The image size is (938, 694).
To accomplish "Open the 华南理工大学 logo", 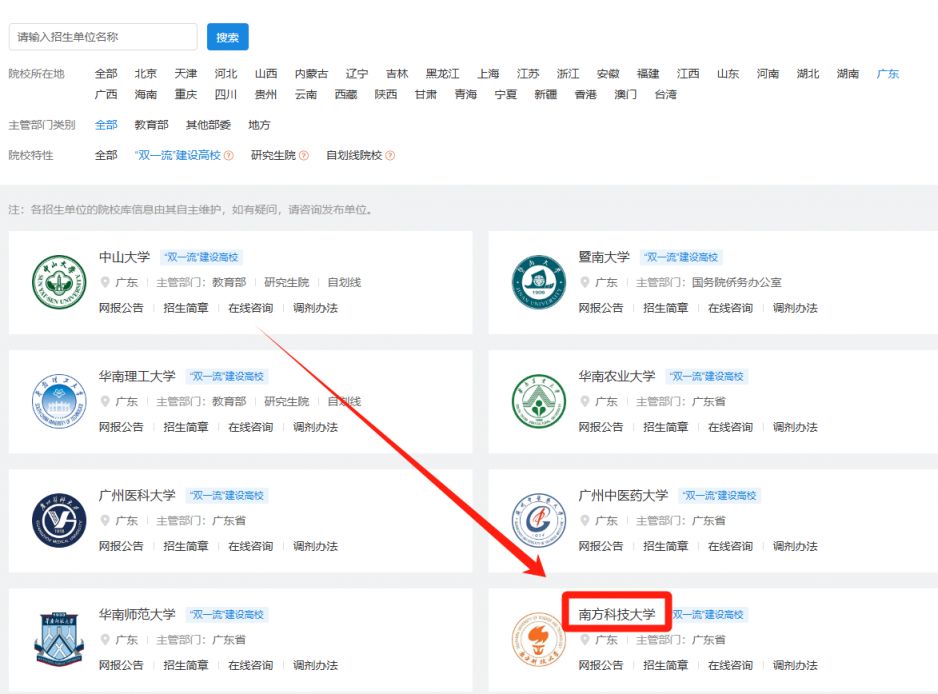I will coord(59,401).
